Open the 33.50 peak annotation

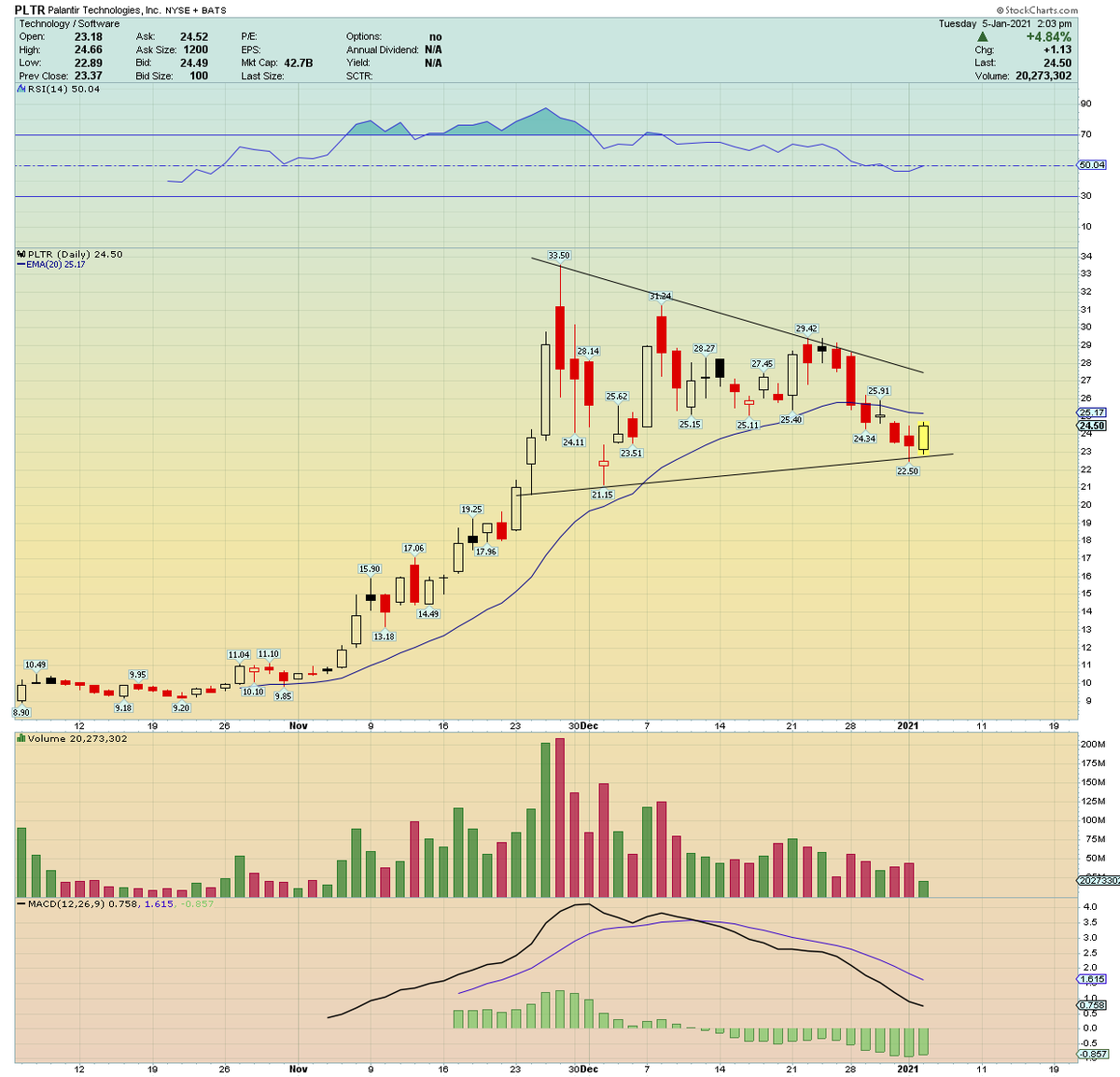coord(558,254)
